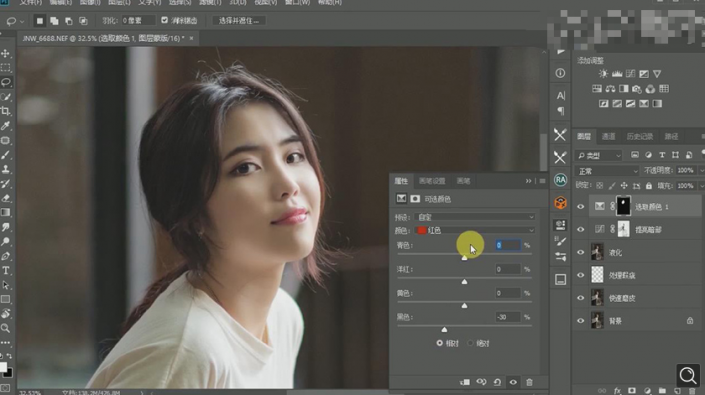Open the Paragraph panel icon
705x395 pixels.
(560, 111)
